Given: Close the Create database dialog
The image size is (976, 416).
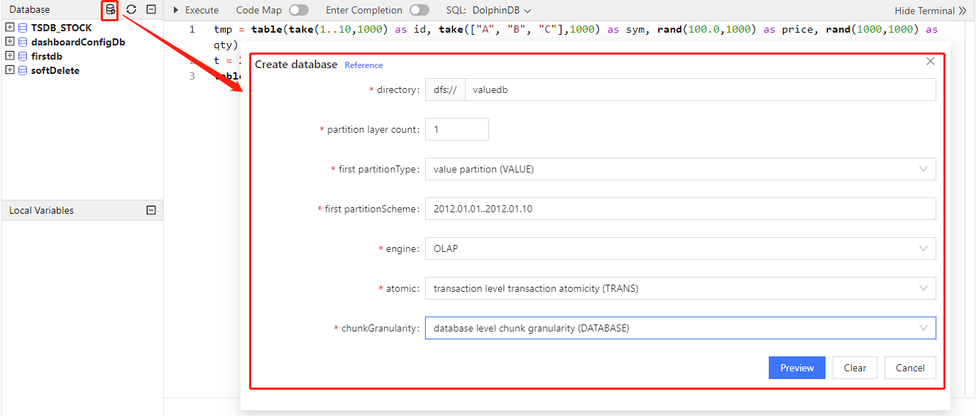Looking at the screenshot, I should click(x=930, y=62).
